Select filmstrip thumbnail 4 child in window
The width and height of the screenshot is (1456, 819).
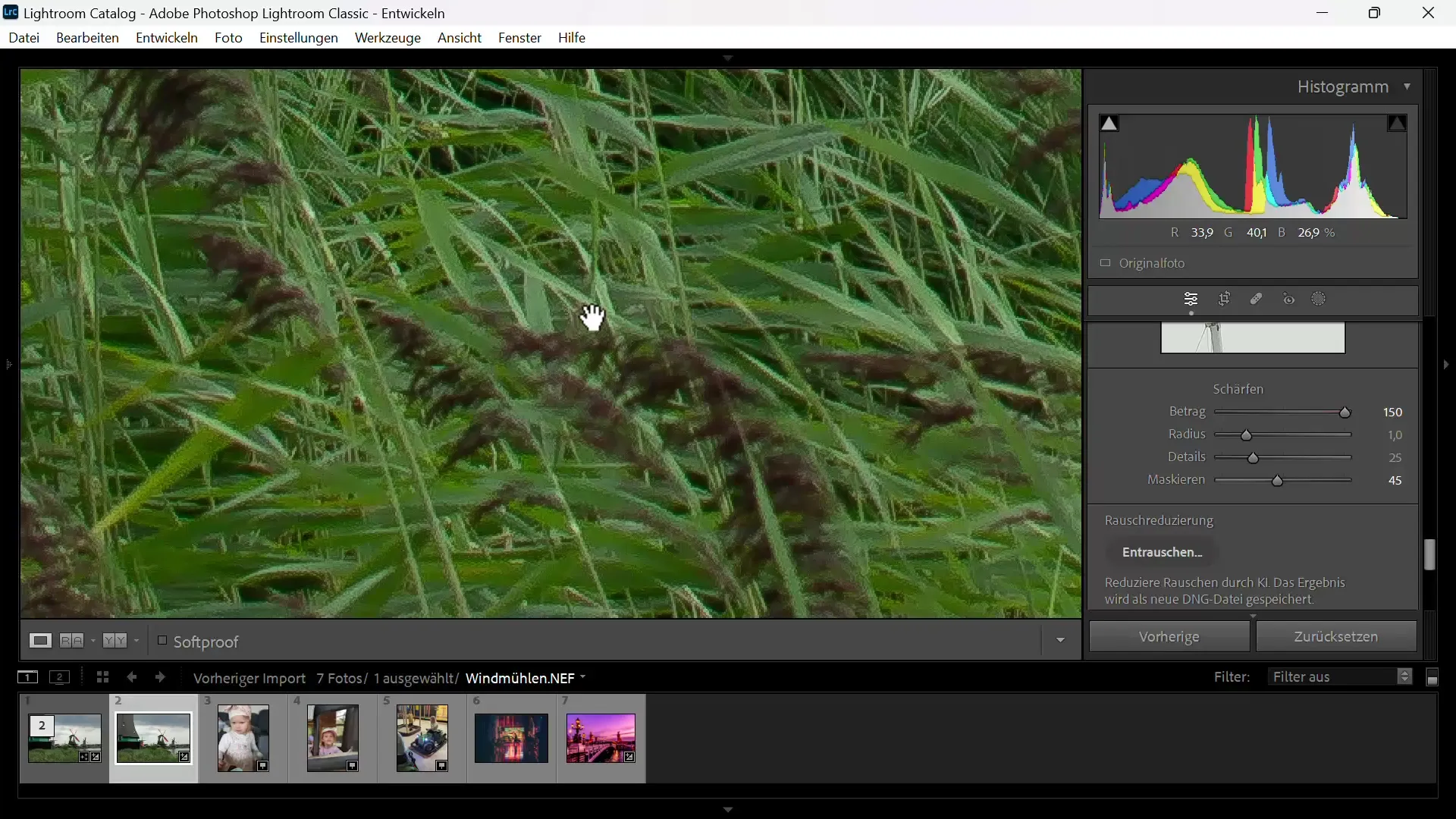[333, 738]
